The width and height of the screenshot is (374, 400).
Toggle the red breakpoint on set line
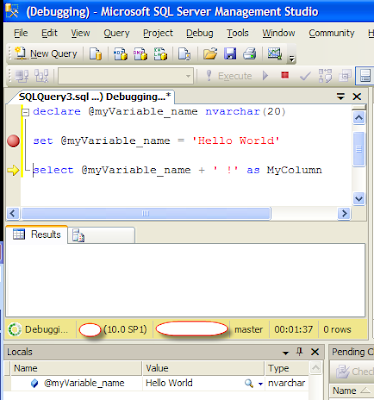(13, 141)
